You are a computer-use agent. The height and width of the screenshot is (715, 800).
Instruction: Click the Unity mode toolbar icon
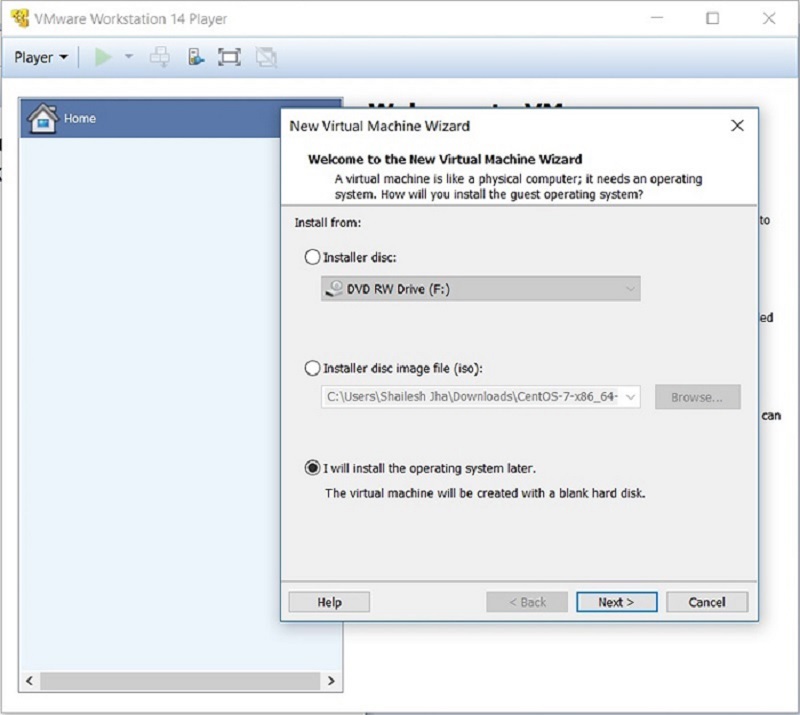[x=265, y=57]
